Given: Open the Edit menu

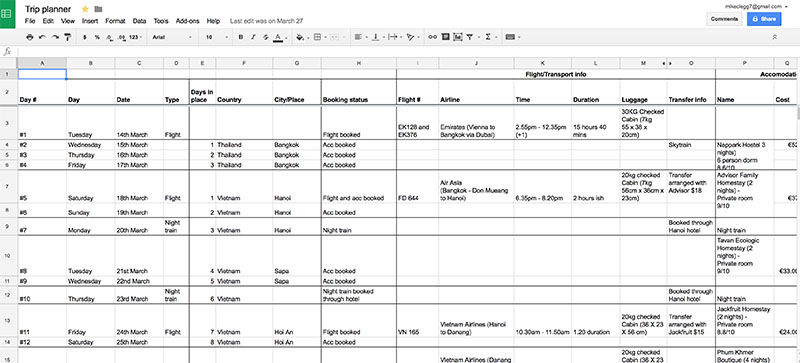Looking at the screenshot, I should pos(48,21).
